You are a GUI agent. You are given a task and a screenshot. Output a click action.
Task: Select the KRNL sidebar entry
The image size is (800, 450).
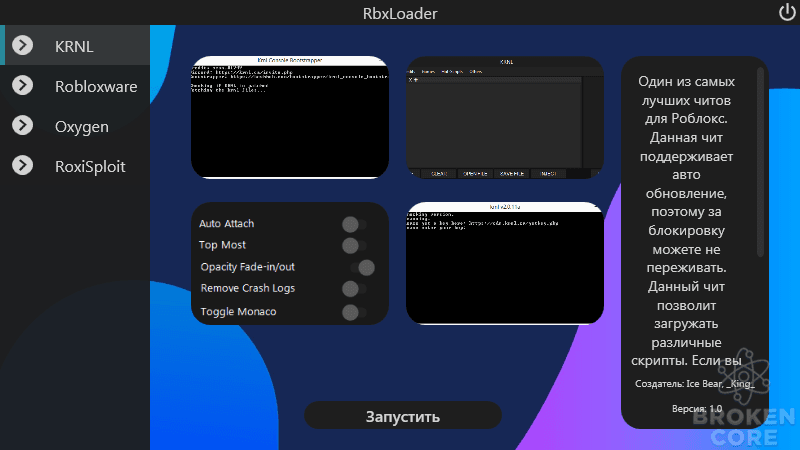pos(75,45)
